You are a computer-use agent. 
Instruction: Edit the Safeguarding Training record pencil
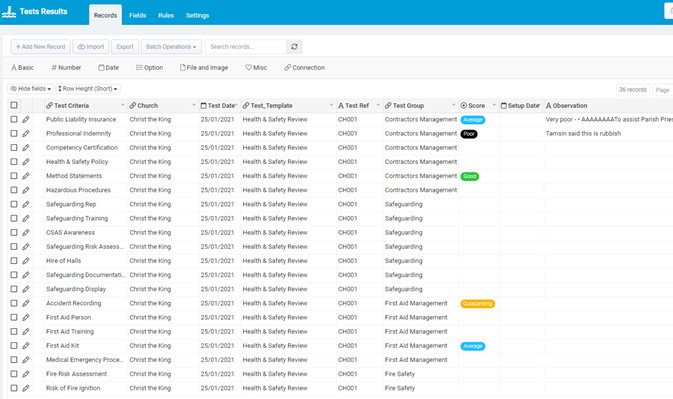pos(26,218)
